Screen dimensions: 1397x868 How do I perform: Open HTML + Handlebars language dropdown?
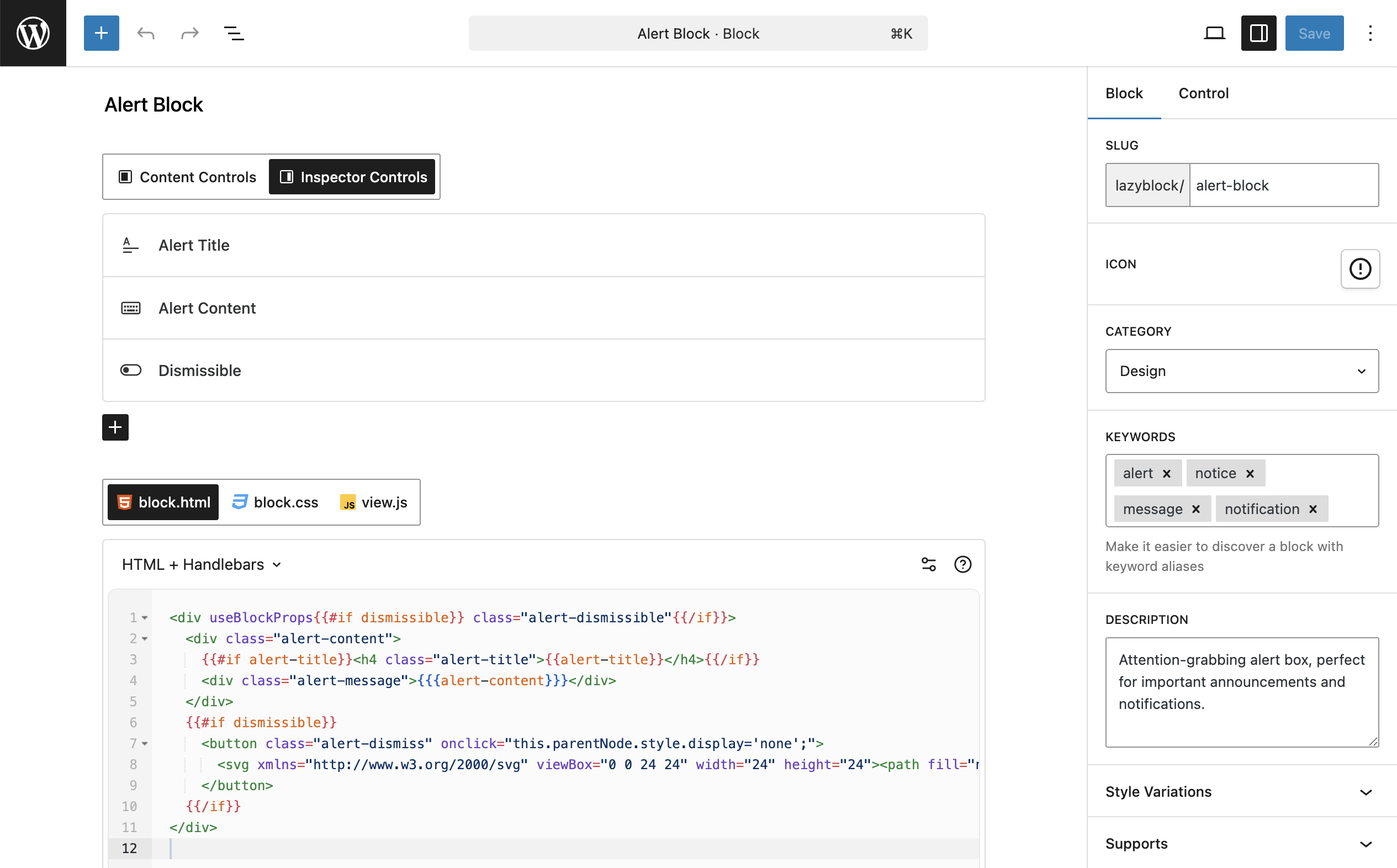(x=202, y=564)
